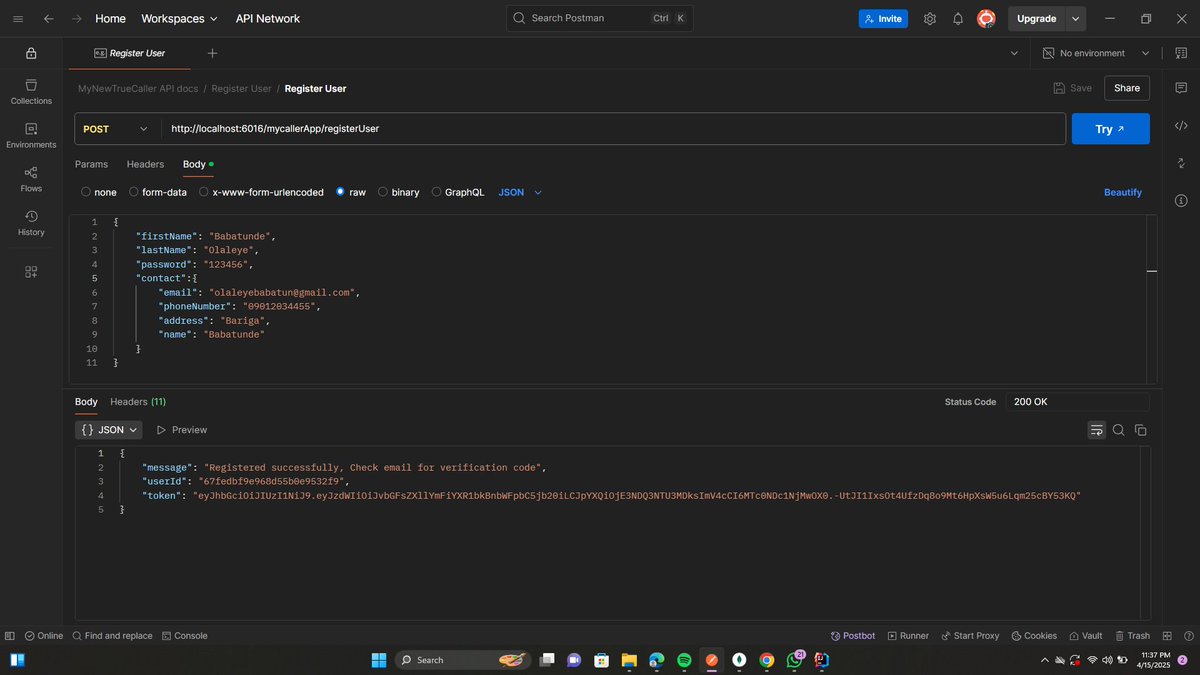Click the Search Postman box
The width and height of the screenshot is (1200, 675).
point(600,18)
